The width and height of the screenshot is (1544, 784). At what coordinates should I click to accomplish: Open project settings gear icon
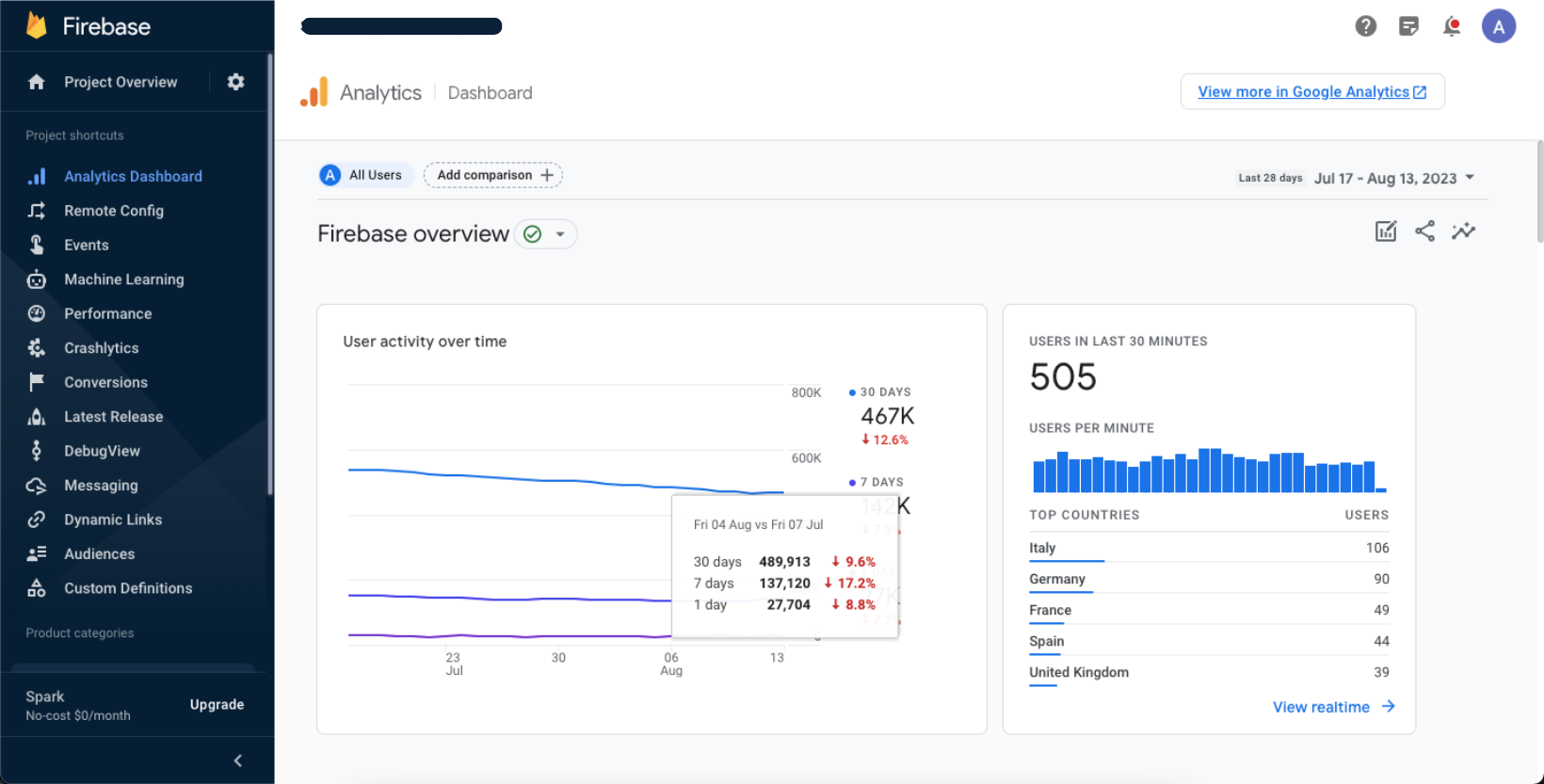235,82
